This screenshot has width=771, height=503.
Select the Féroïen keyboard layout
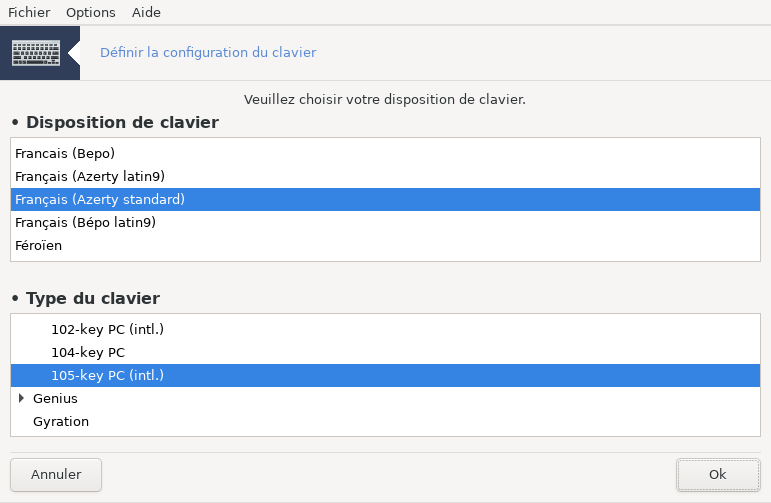39,245
